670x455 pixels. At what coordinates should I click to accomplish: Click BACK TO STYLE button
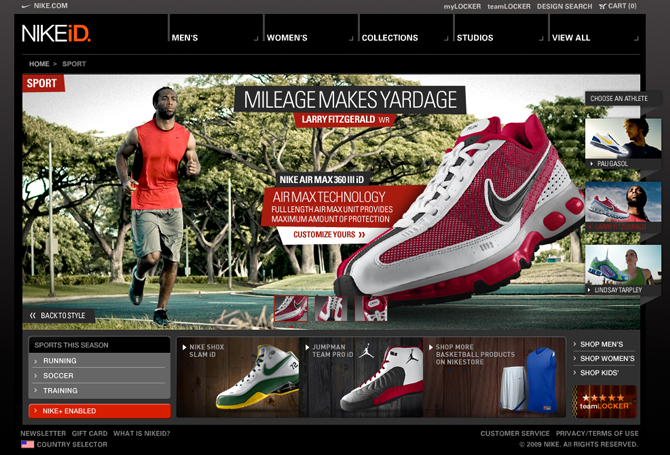(58, 316)
